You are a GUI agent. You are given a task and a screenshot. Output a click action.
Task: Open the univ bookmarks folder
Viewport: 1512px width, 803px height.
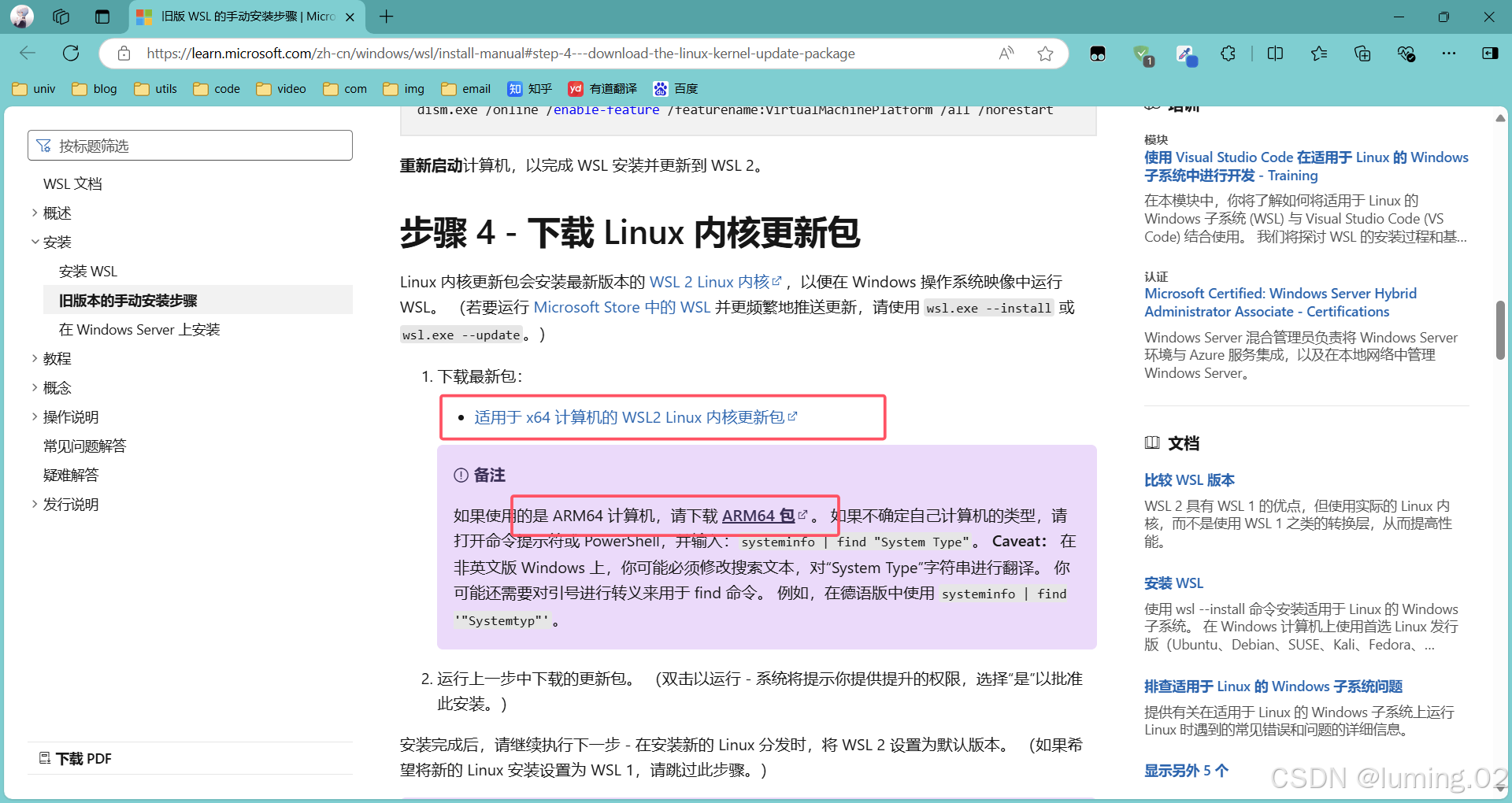tap(34, 89)
